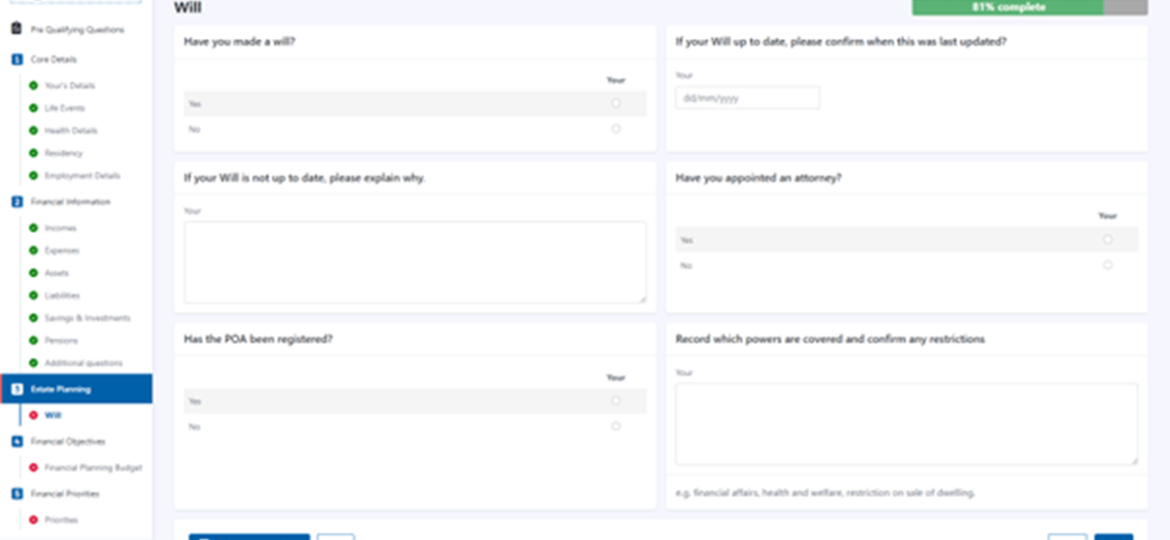Go to Savings & Investments page
The width and height of the screenshot is (1170, 540).
tap(87, 318)
